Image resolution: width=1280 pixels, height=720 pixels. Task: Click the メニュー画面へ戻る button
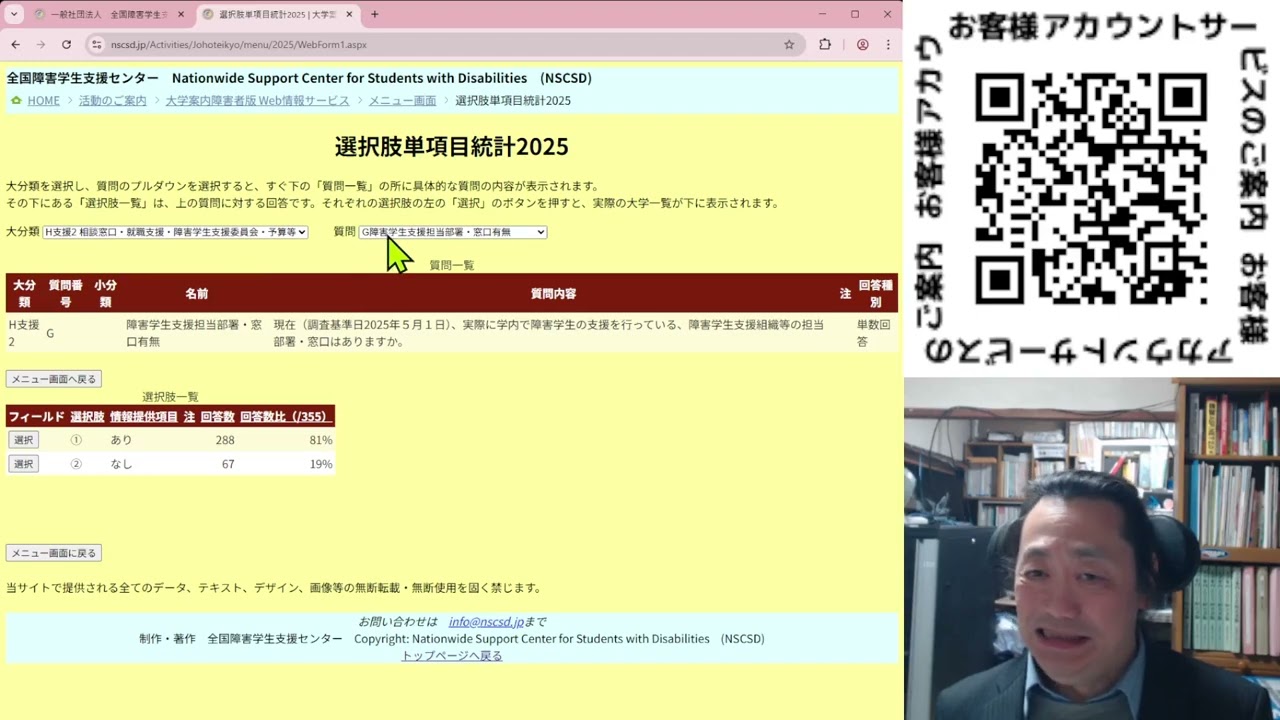coord(53,379)
